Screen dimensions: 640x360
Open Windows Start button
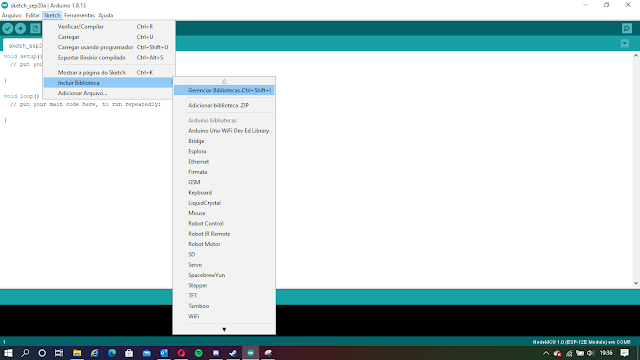[x=8, y=353]
